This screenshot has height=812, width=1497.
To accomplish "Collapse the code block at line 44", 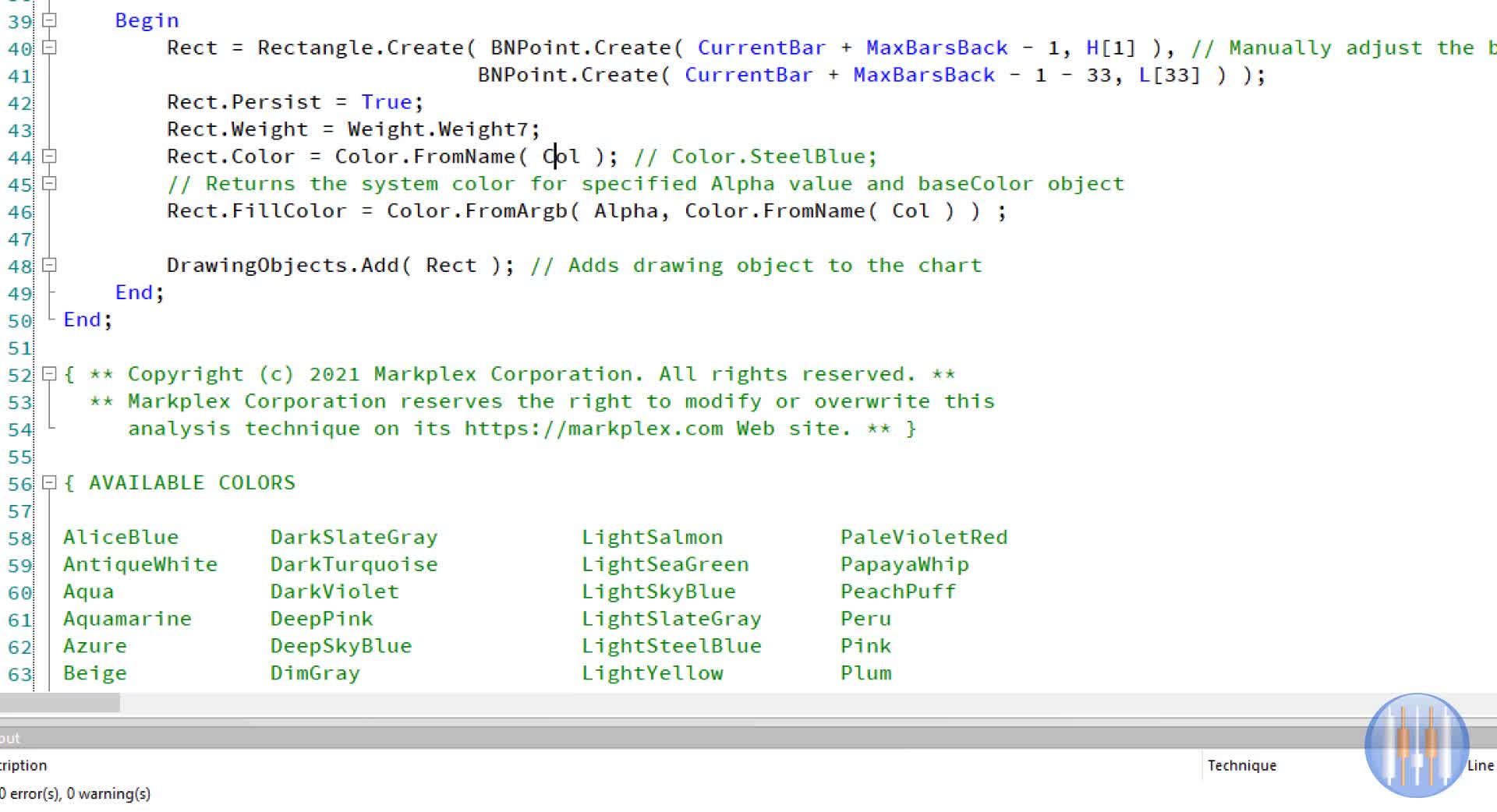I will (x=49, y=157).
